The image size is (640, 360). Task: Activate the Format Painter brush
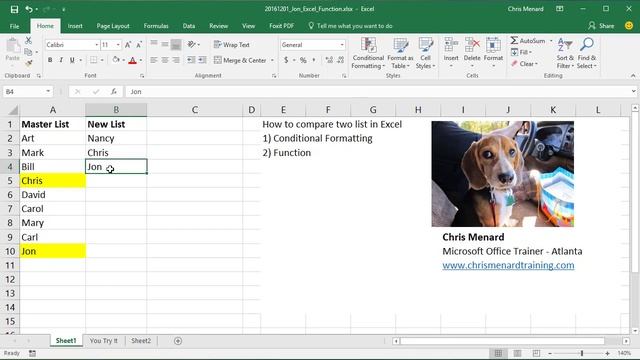coord(28,63)
